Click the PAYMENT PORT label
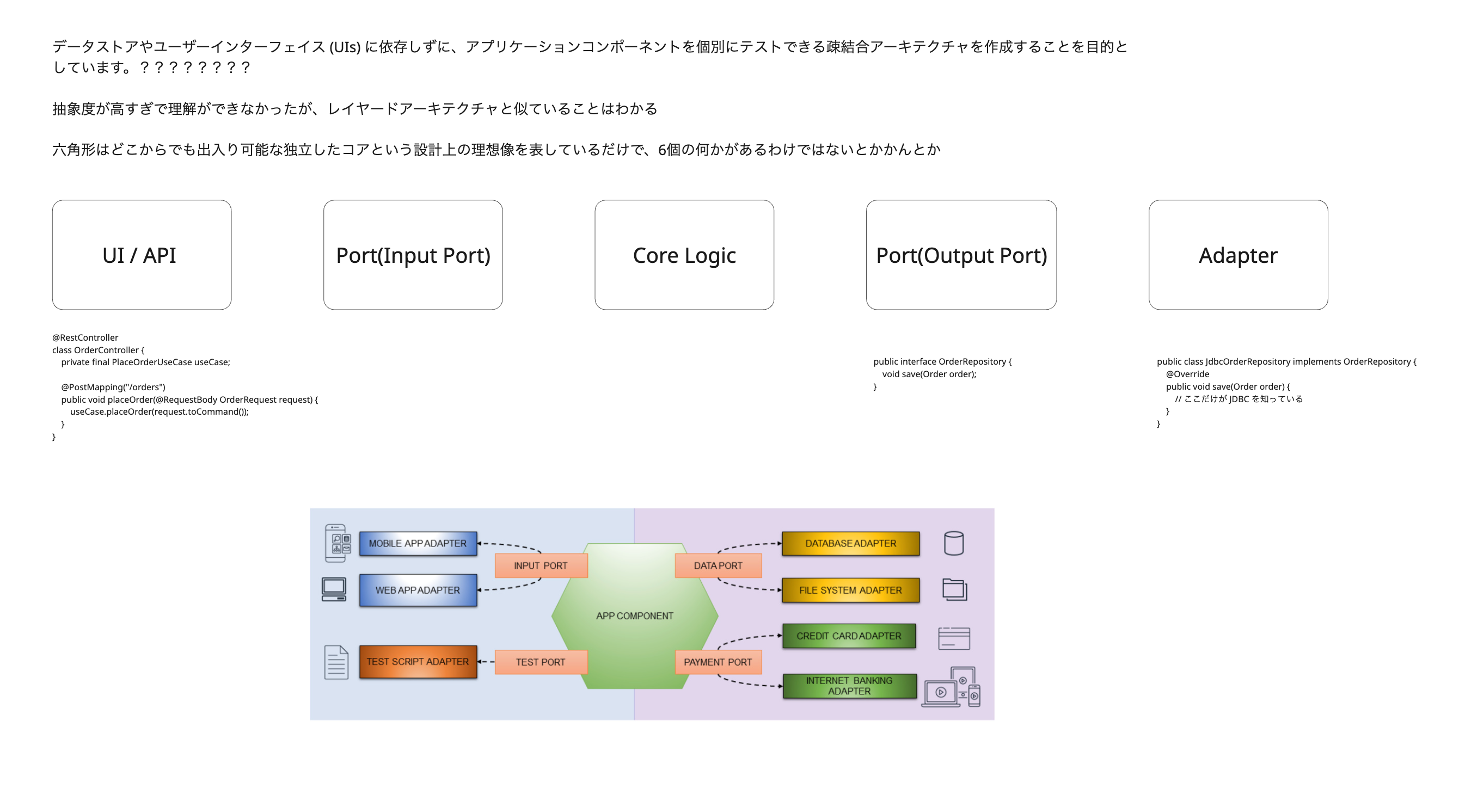 (x=718, y=662)
